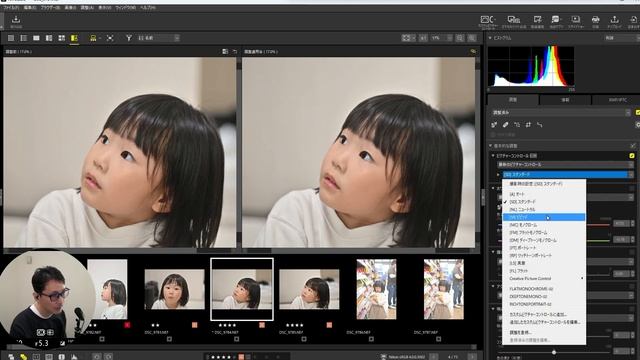Click first adjustment tool icon under 調整済み

click(494, 124)
